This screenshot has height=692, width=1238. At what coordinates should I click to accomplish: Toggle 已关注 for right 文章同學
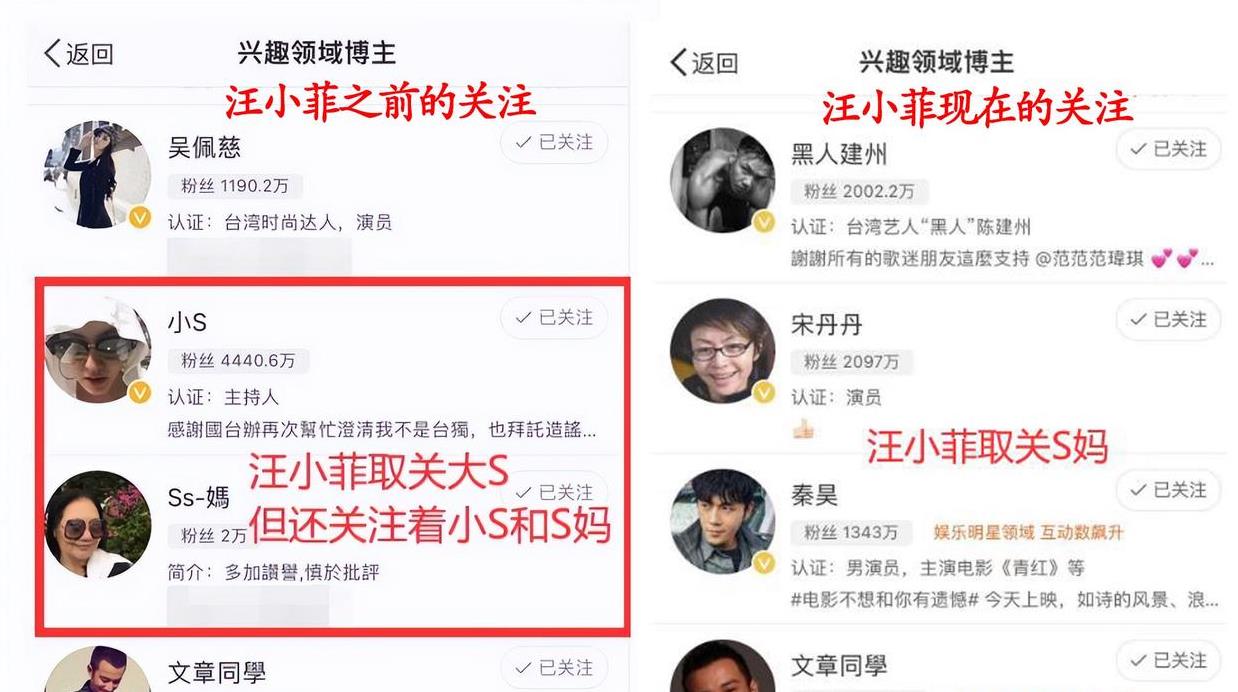(x=1169, y=661)
